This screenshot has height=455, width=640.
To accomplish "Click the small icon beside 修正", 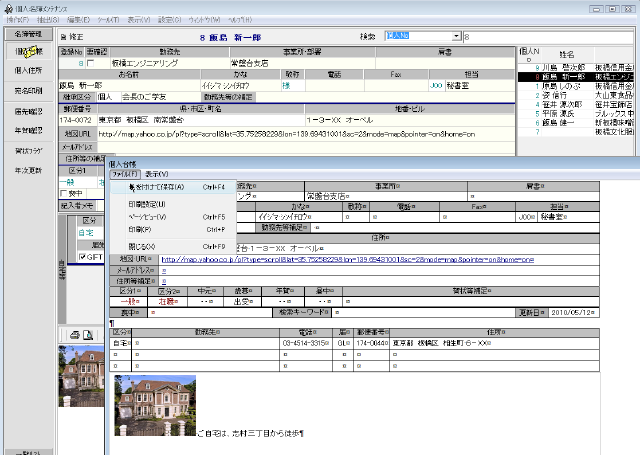I will tap(63, 37).
